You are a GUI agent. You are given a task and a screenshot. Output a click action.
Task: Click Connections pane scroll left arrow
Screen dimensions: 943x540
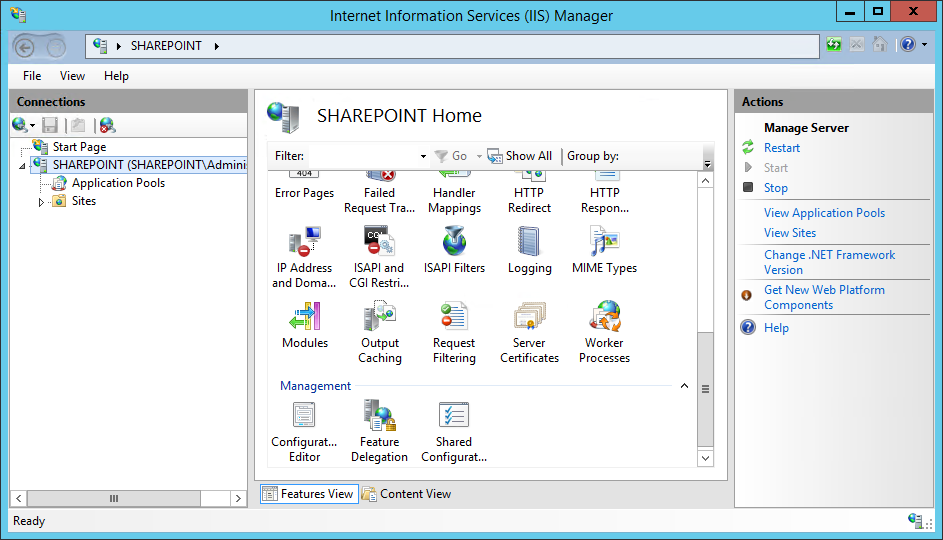click(19, 498)
